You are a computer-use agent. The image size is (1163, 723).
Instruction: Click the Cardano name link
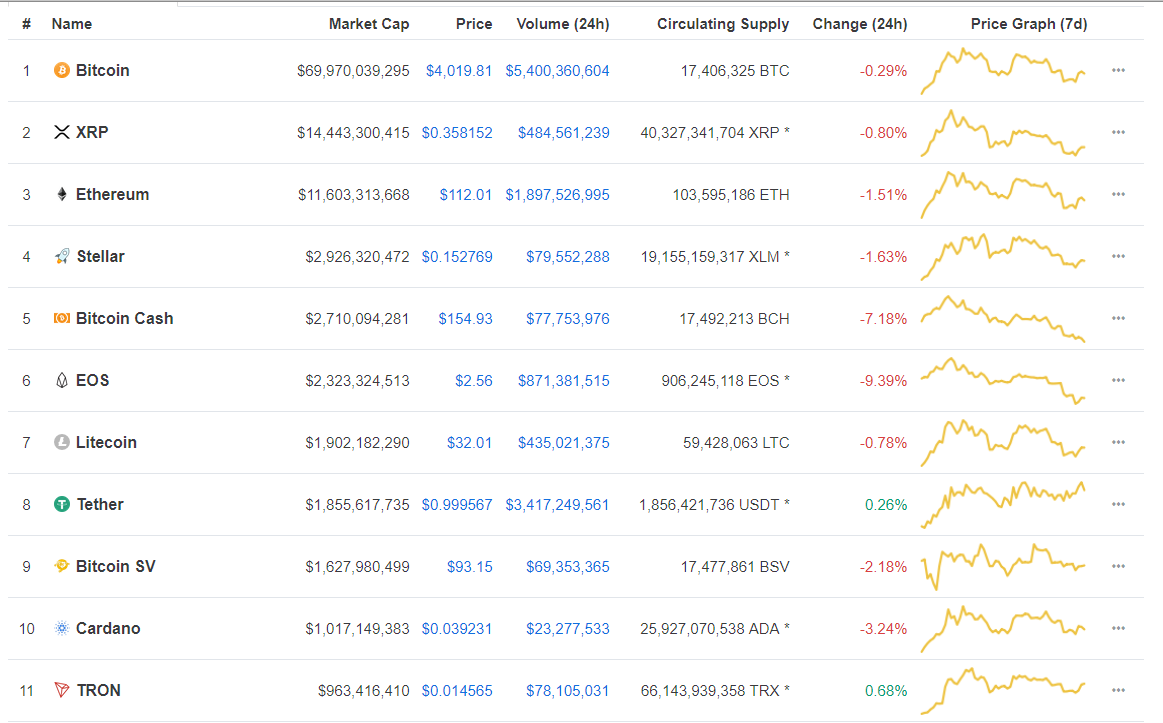pos(108,629)
